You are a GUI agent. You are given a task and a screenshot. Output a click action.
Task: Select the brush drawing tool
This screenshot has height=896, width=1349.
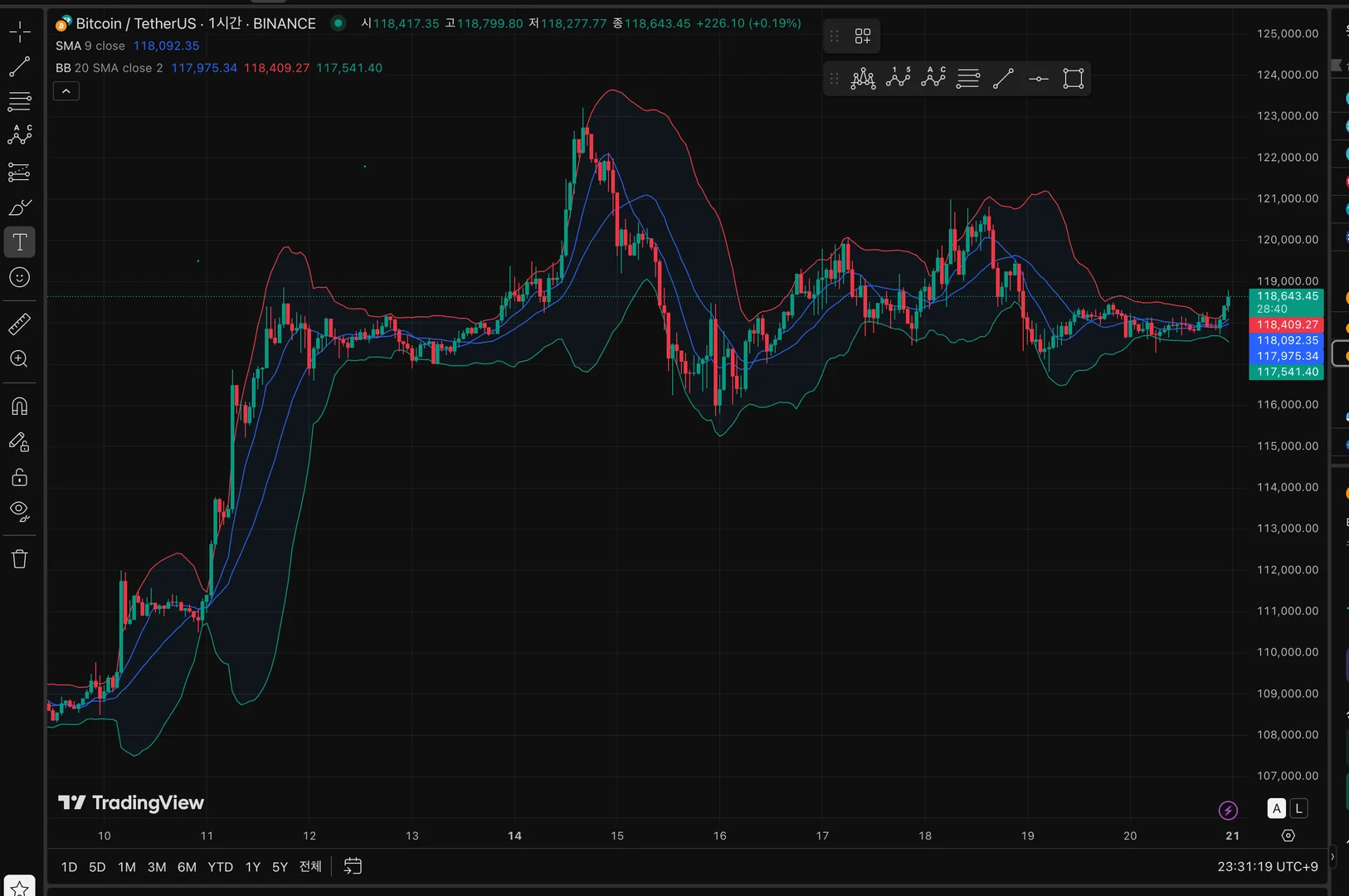[x=20, y=207]
